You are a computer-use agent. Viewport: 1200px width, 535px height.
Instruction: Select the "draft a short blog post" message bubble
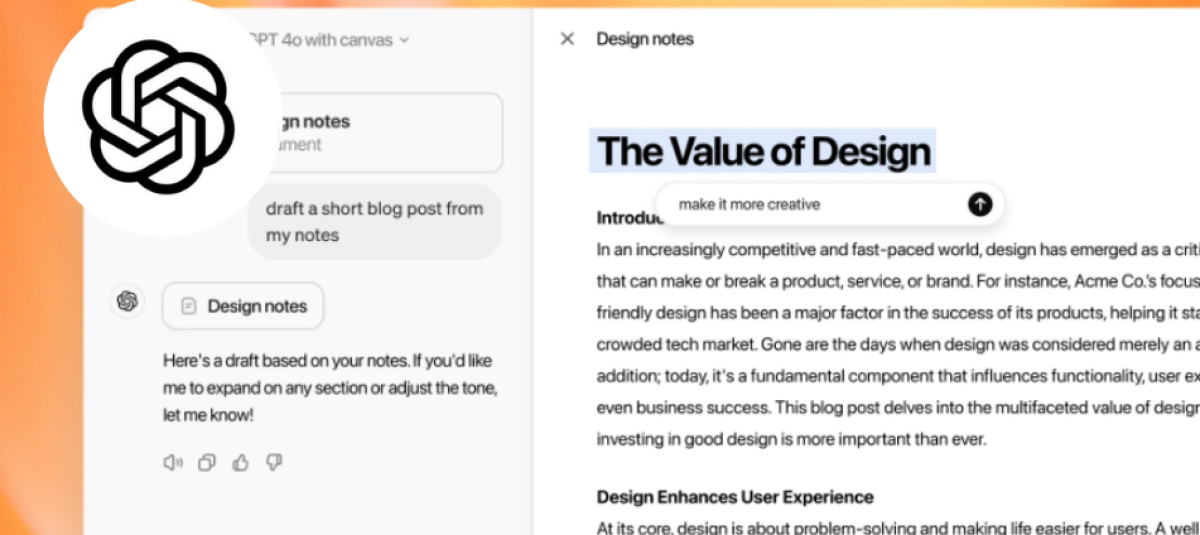pos(374,222)
